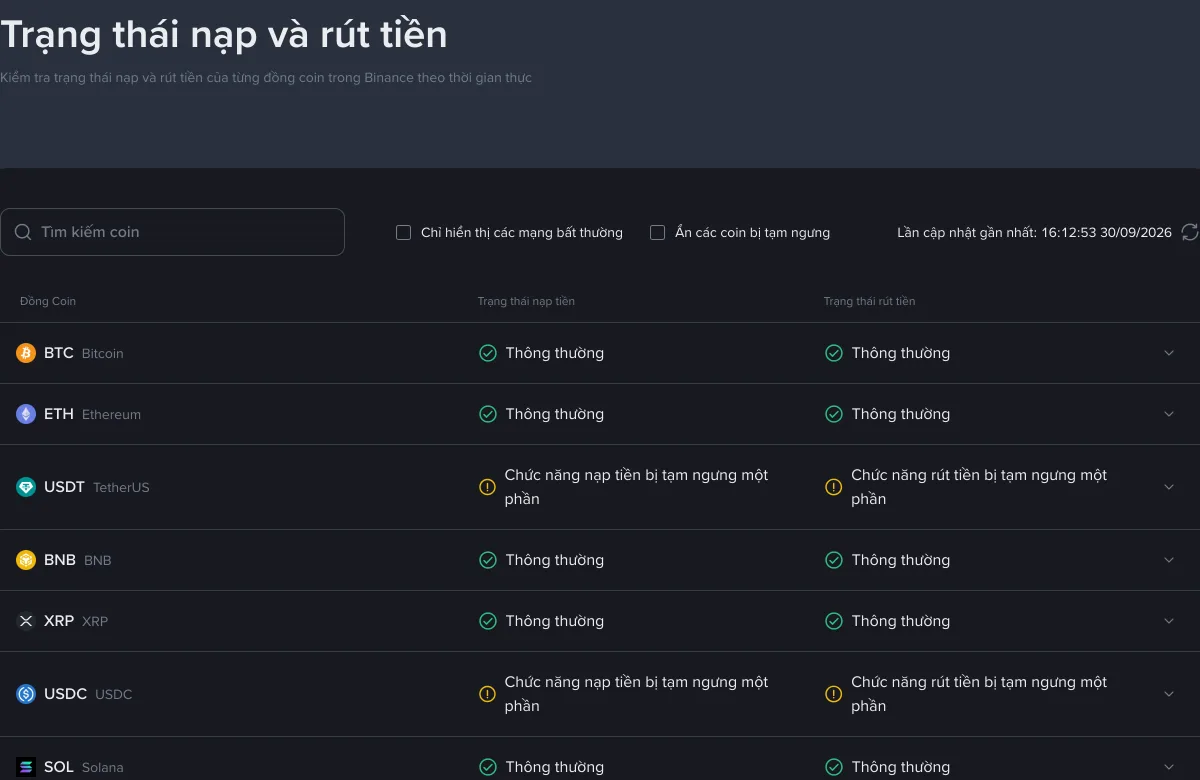Click USDC deposit warning icon
The height and width of the screenshot is (780, 1200).
point(488,694)
